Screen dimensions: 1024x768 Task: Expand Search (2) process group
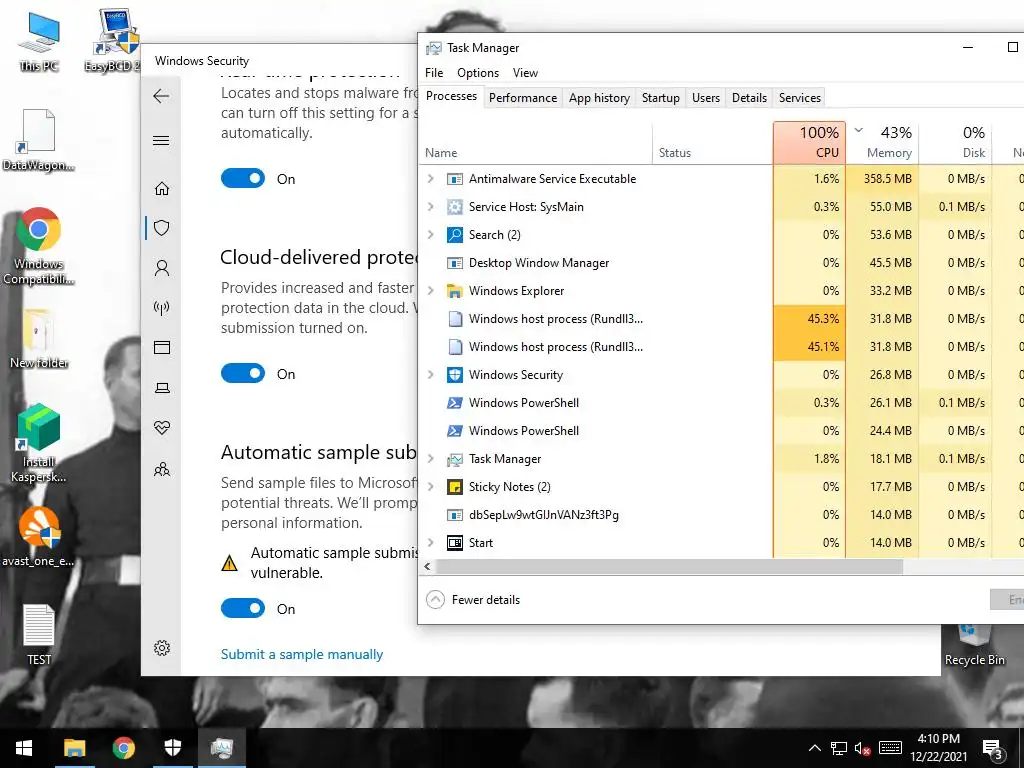pos(430,234)
